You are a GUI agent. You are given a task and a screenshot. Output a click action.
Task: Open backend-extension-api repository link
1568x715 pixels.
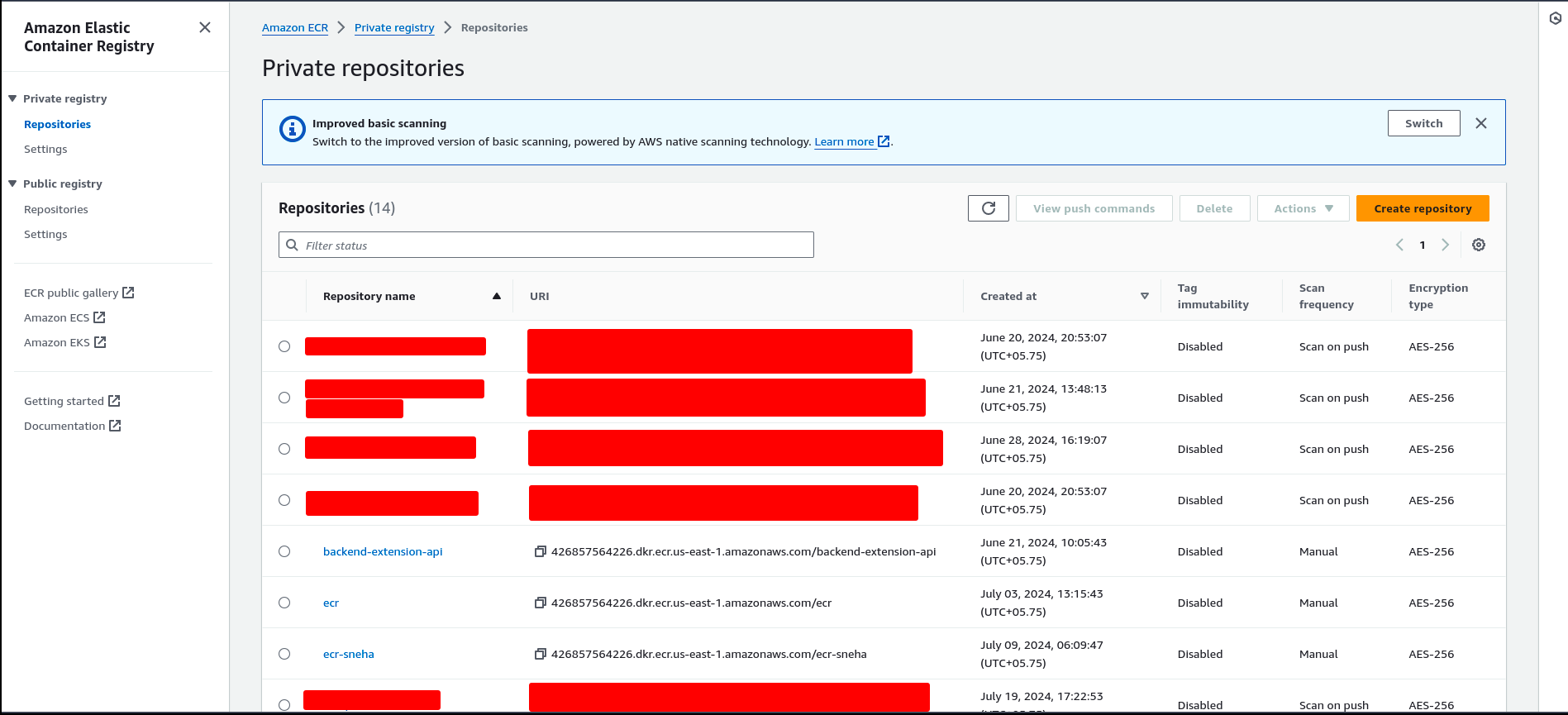click(383, 551)
